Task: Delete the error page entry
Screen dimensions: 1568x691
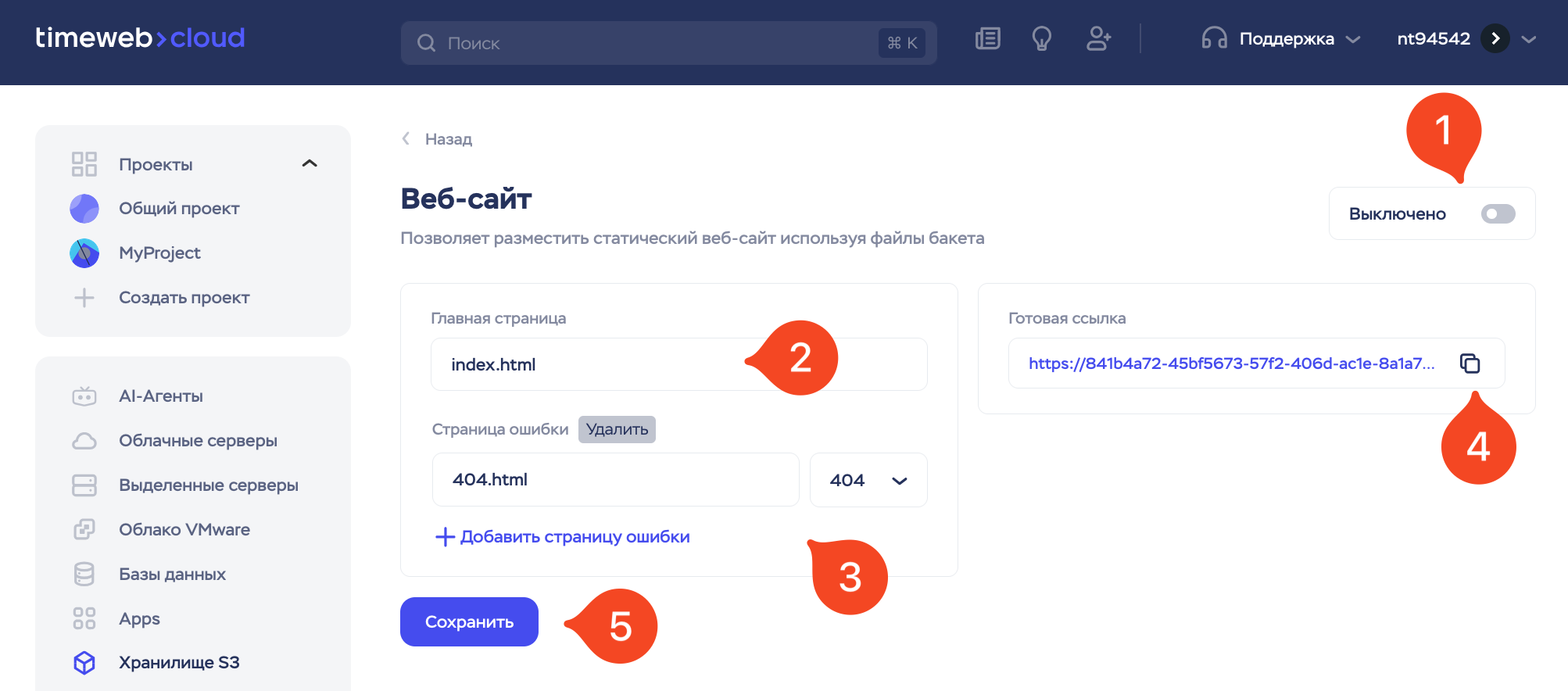Action: (617, 429)
